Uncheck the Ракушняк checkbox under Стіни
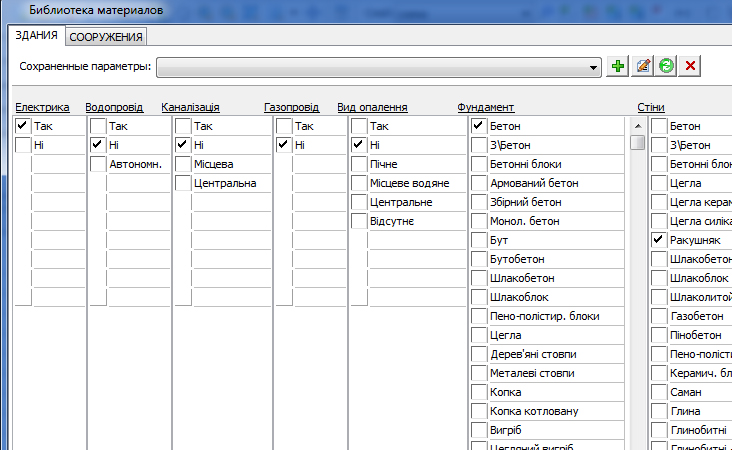The image size is (732, 450). [x=659, y=240]
